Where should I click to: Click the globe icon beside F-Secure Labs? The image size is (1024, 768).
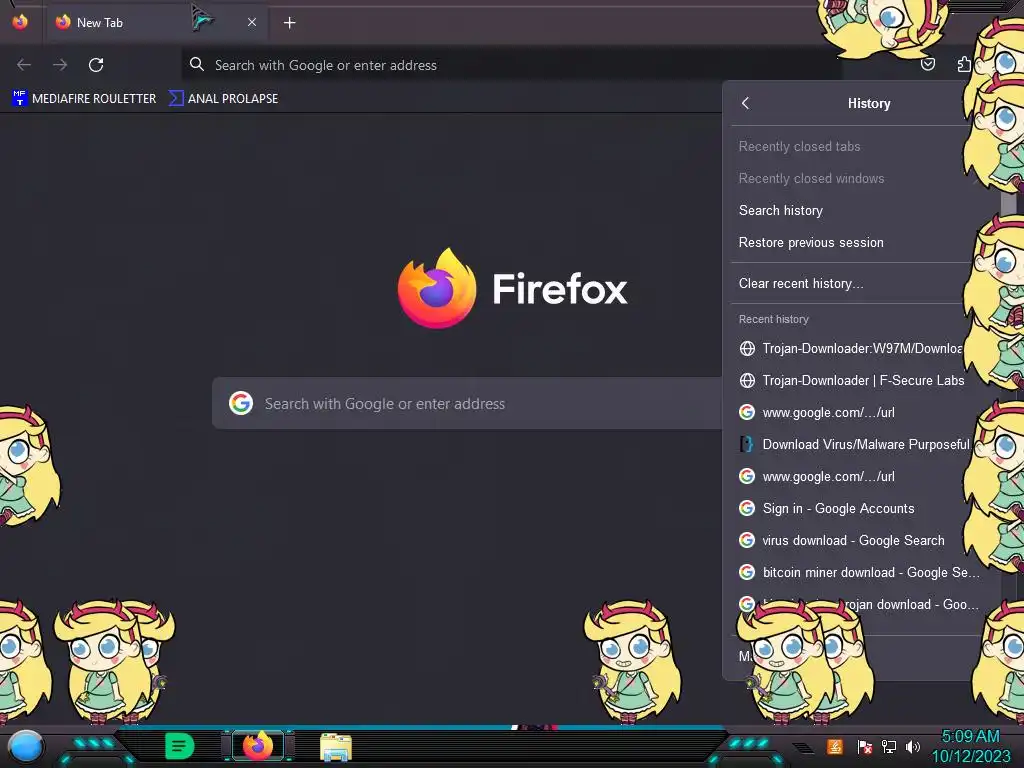point(747,380)
